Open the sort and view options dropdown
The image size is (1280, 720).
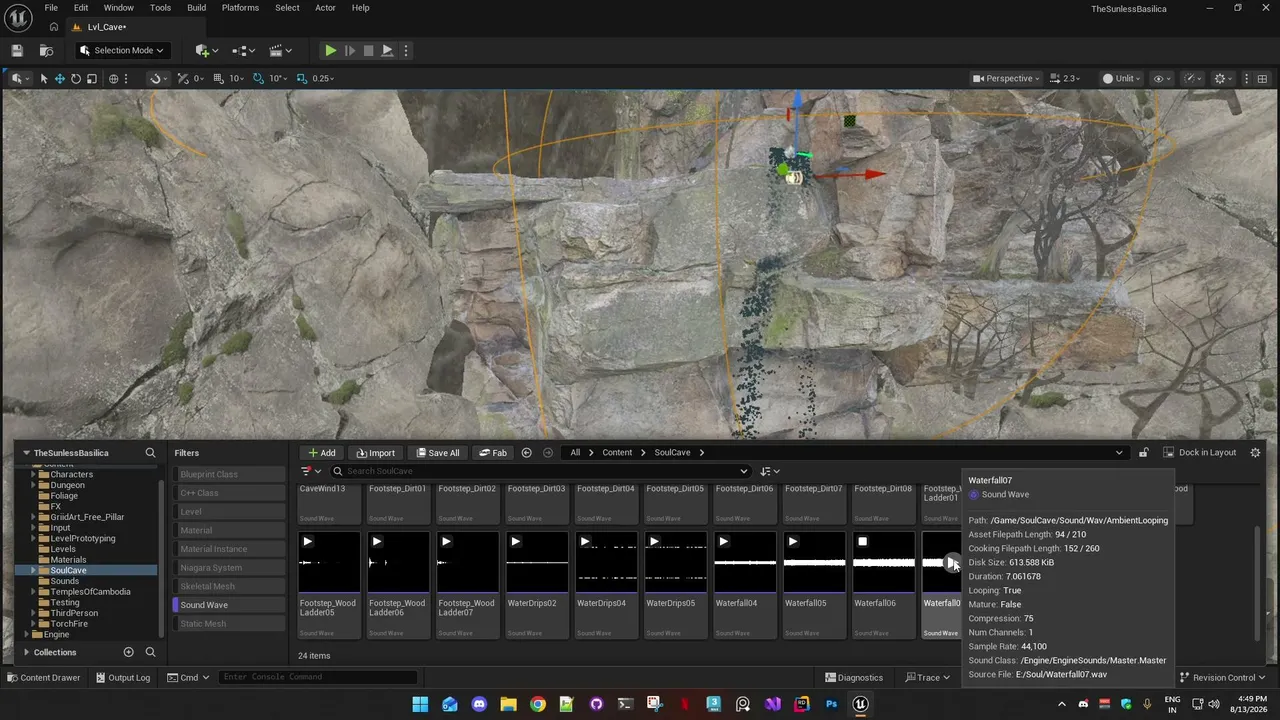(770, 471)
